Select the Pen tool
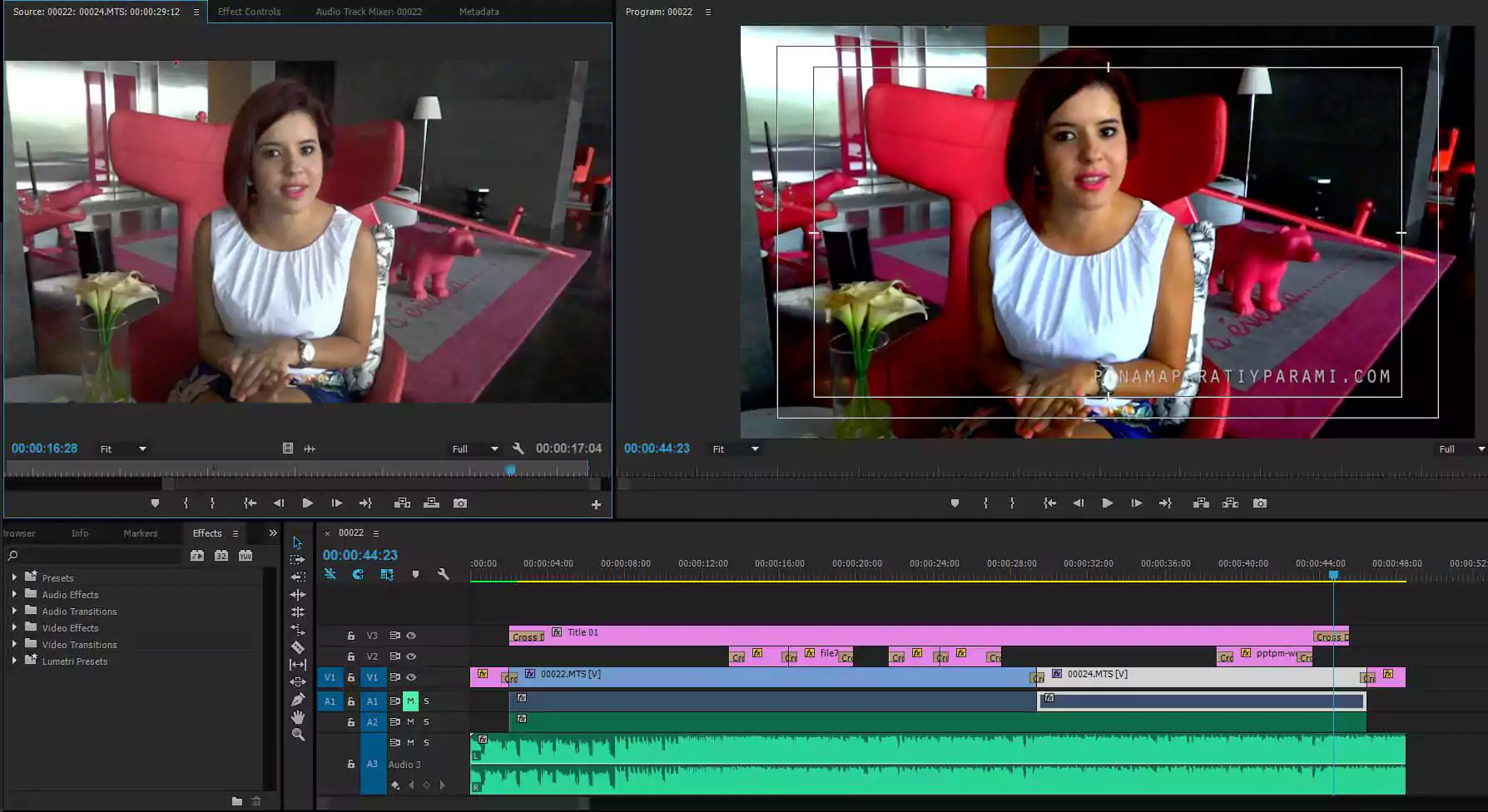 pos(298,700)
